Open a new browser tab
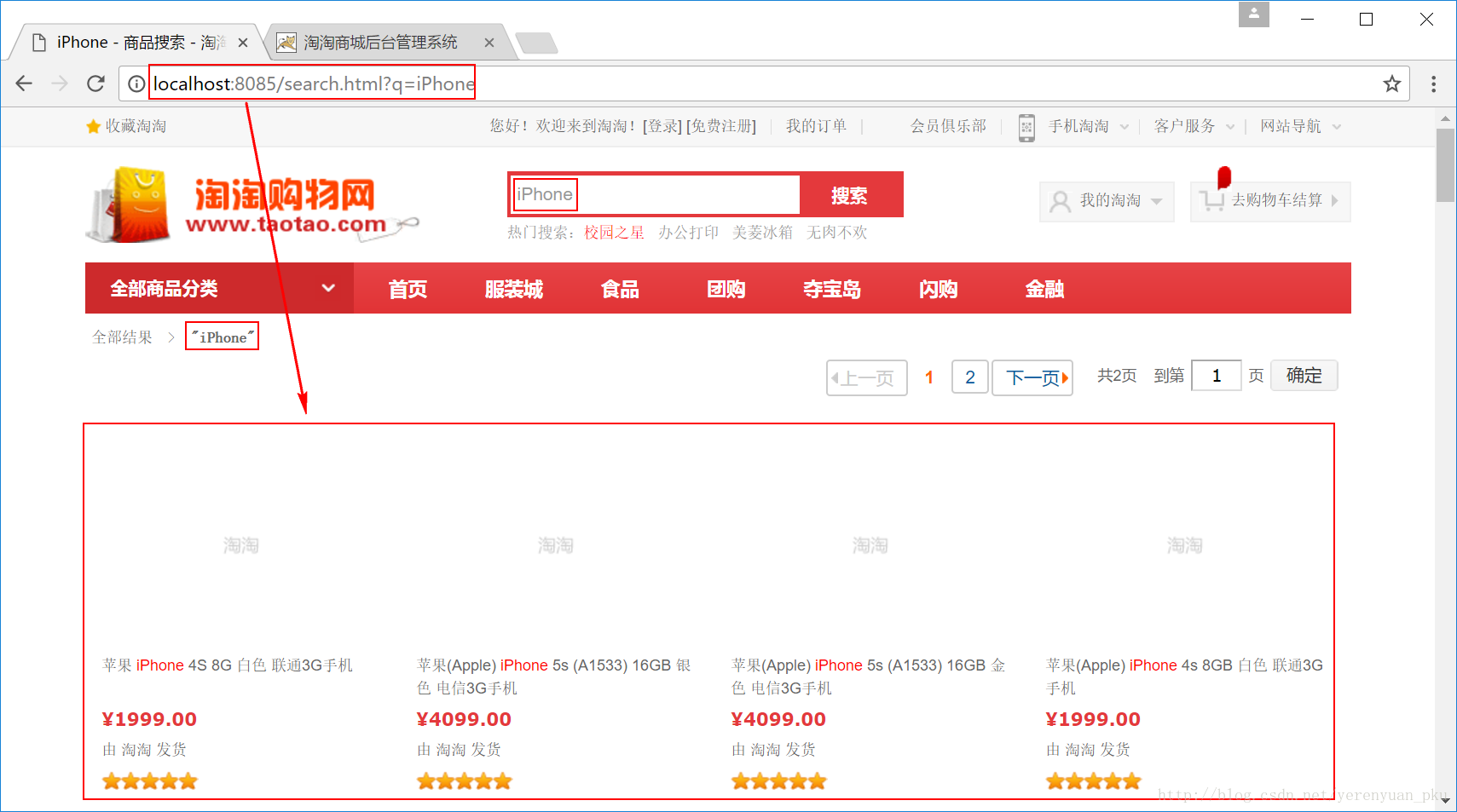This screenshot has height=812, width=1457. 536,43
